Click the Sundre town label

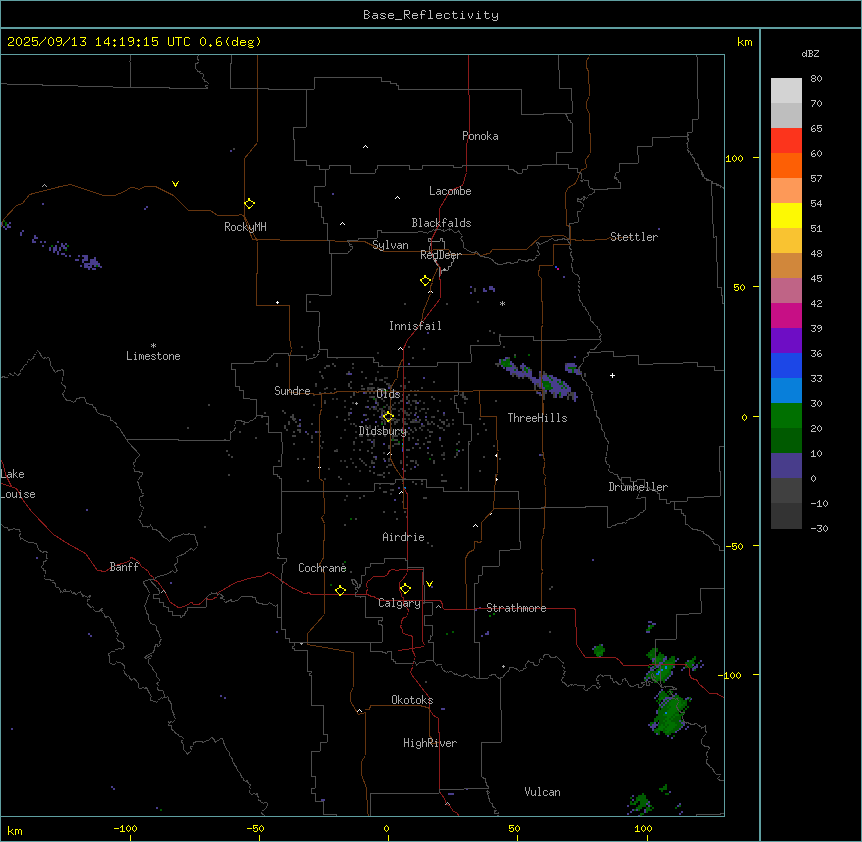pyautogui.click(x=292, y=391)
